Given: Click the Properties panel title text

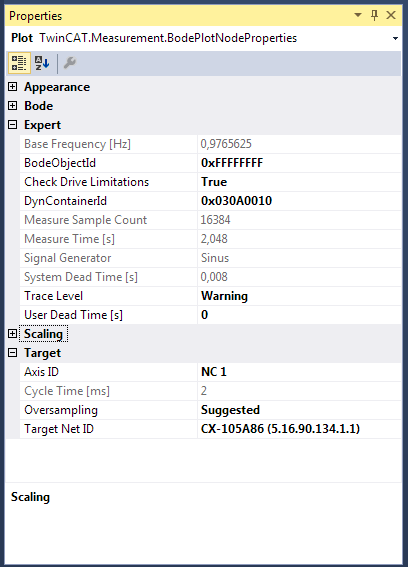Looking at the screenshot, I should point(35,16).
